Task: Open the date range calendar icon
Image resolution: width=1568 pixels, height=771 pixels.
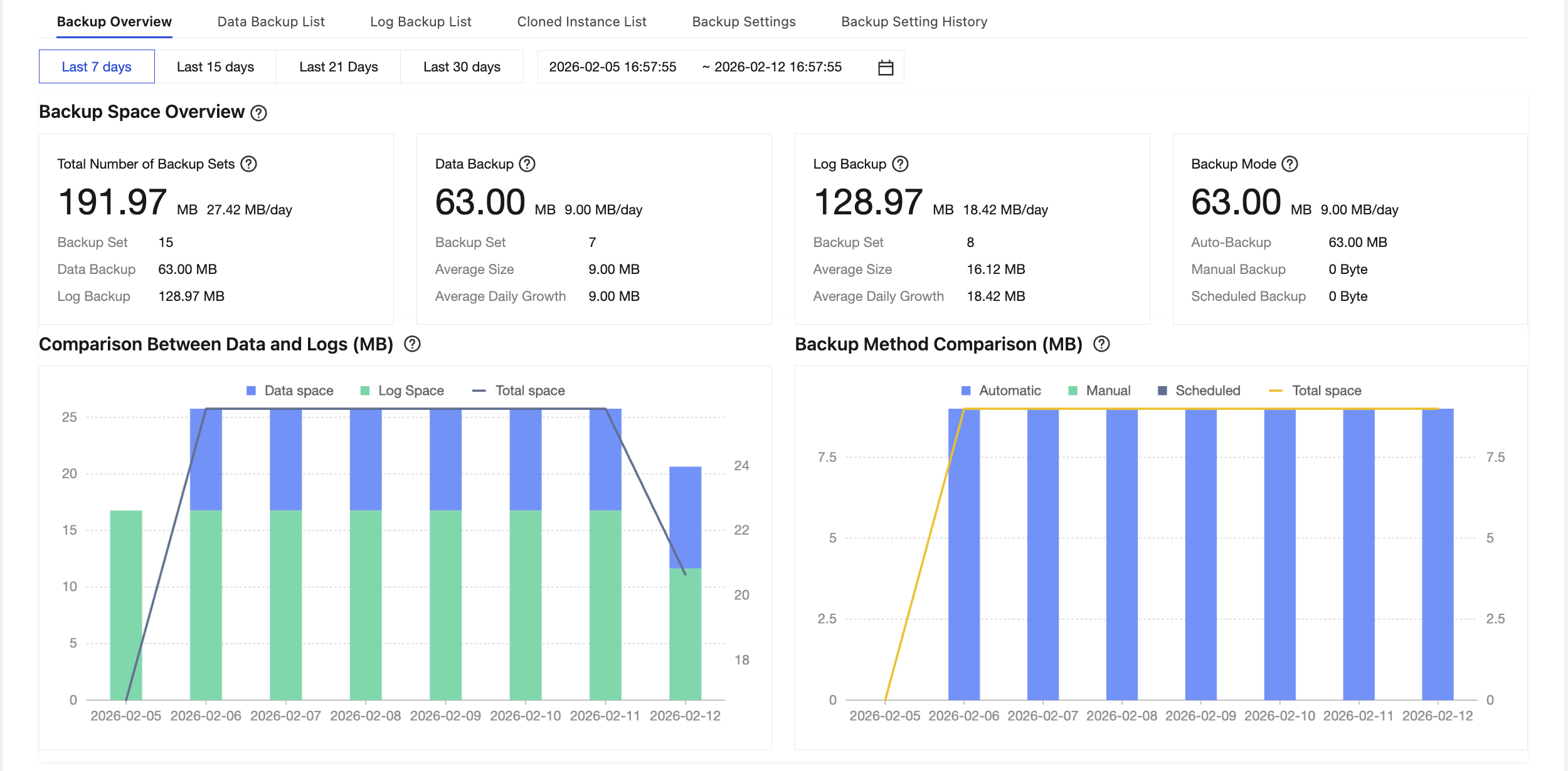Action: (x=885, y=67)
